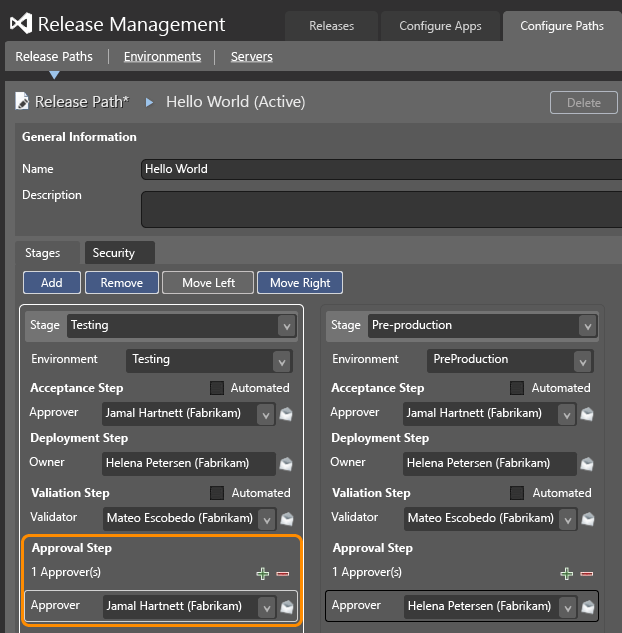Click the red minus icon in Testing Approval Step
Viewport: 622px width, 633px height.
click(x=283, y=573)
